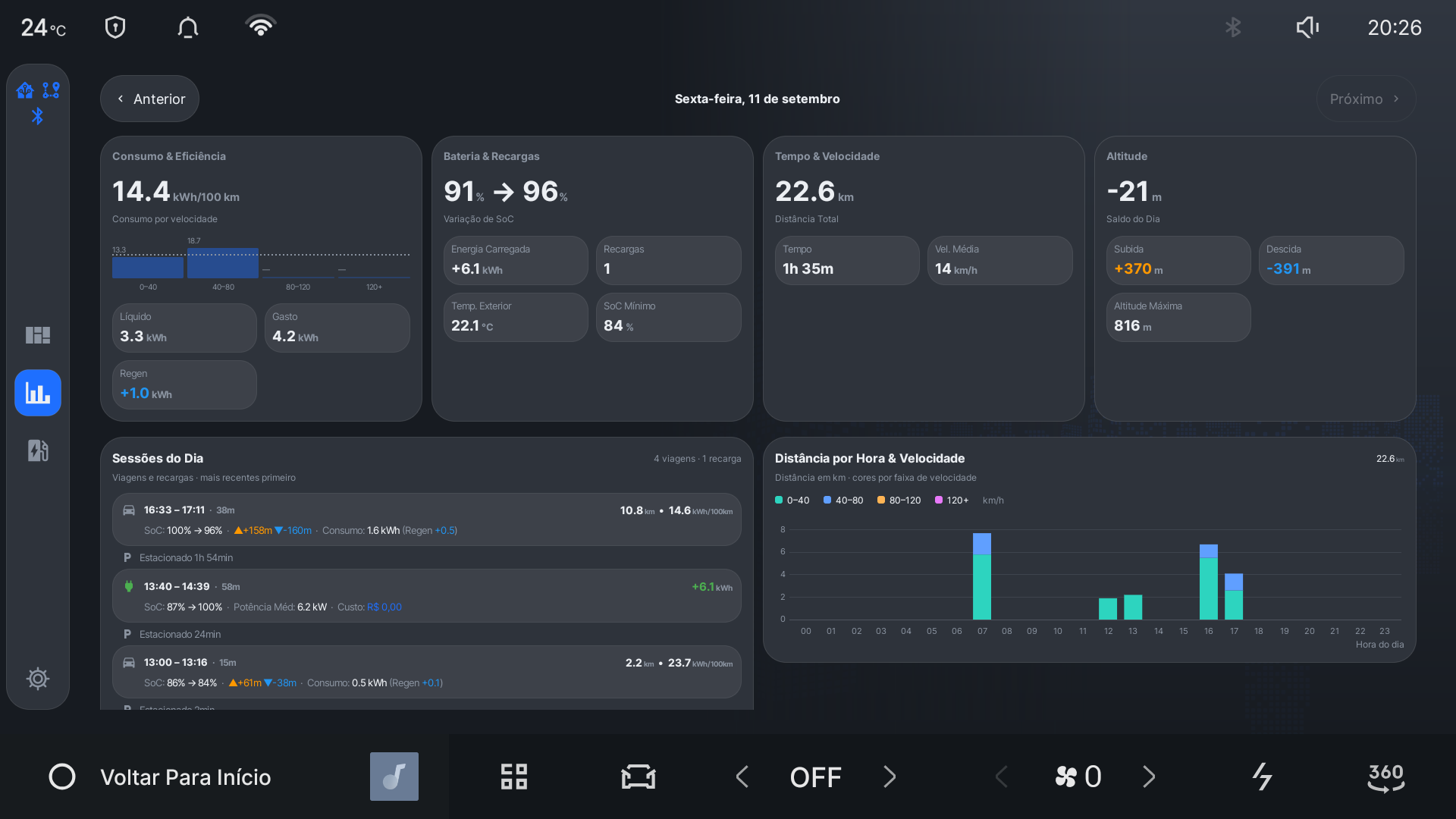Screen dimensions: 1456x819
Task: Tap the Bluetooth icon in top bar
Action: (x=1233, y=27)
